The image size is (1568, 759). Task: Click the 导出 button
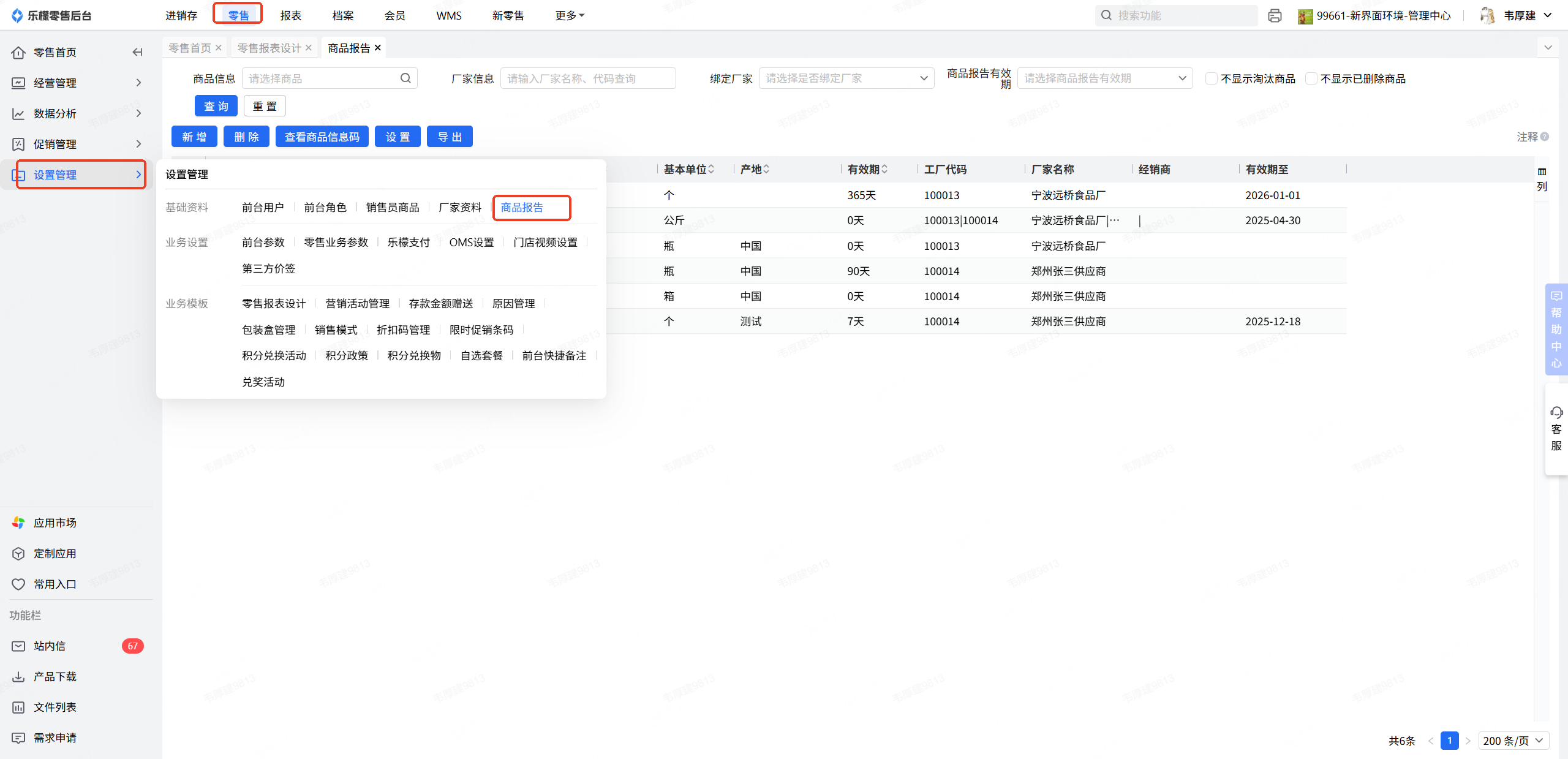click(450, 137)
